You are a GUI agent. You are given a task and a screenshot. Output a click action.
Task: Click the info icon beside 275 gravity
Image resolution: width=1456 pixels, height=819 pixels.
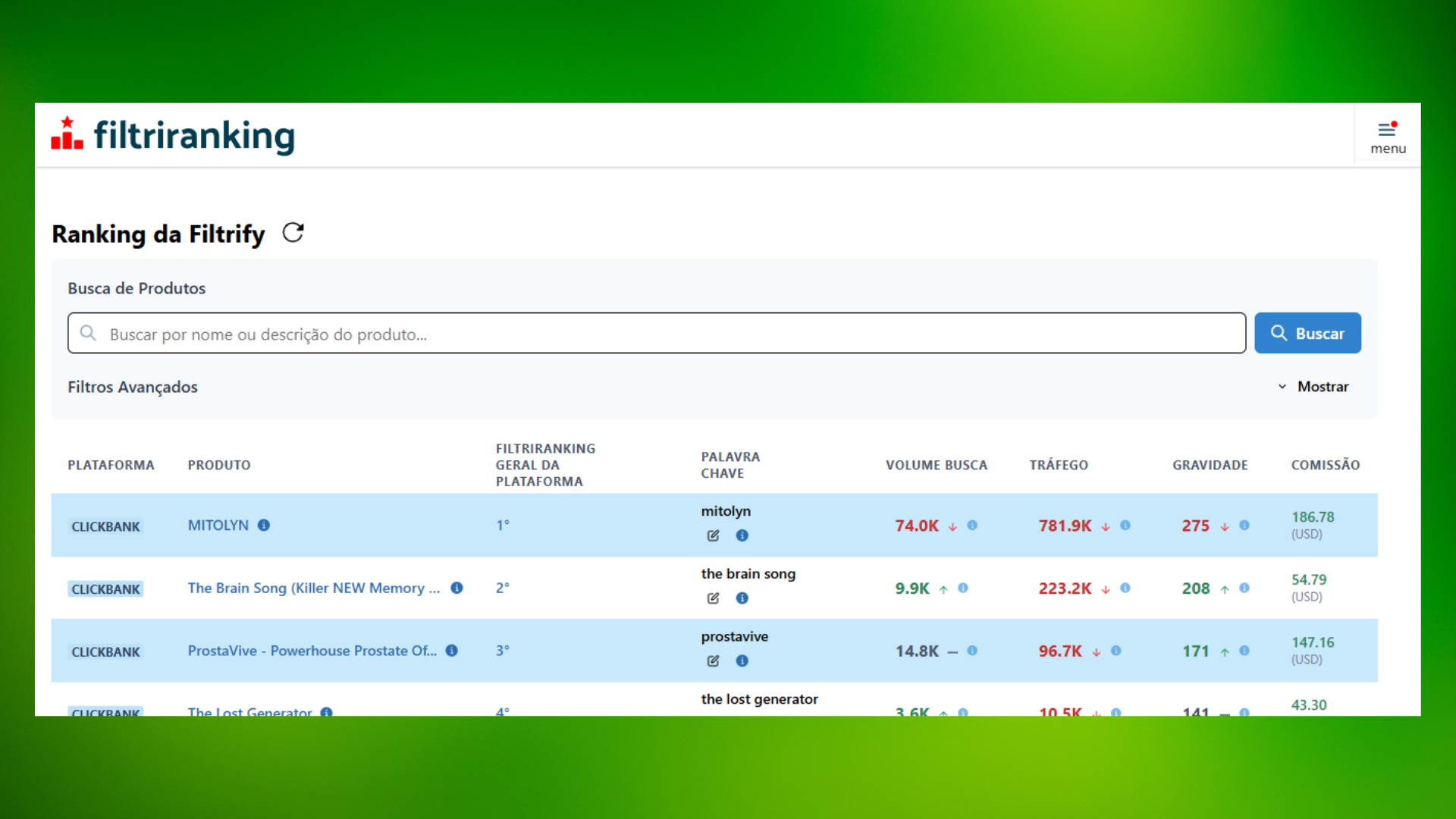point(1244,525)
